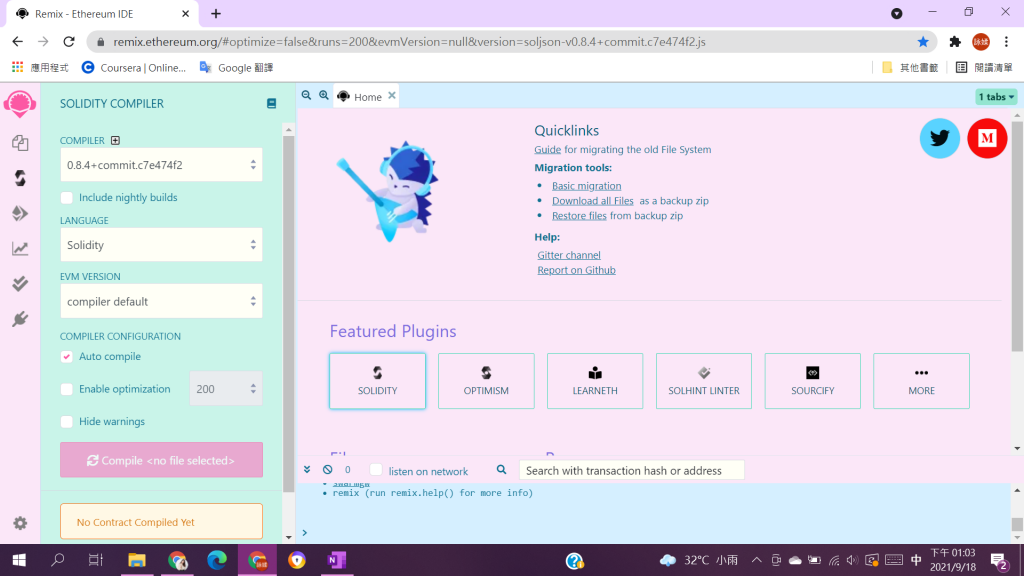Expand the 1 tabs dropdown
Image resolution: width=1024 pixels, height=576 pixels.
point(996,97)
